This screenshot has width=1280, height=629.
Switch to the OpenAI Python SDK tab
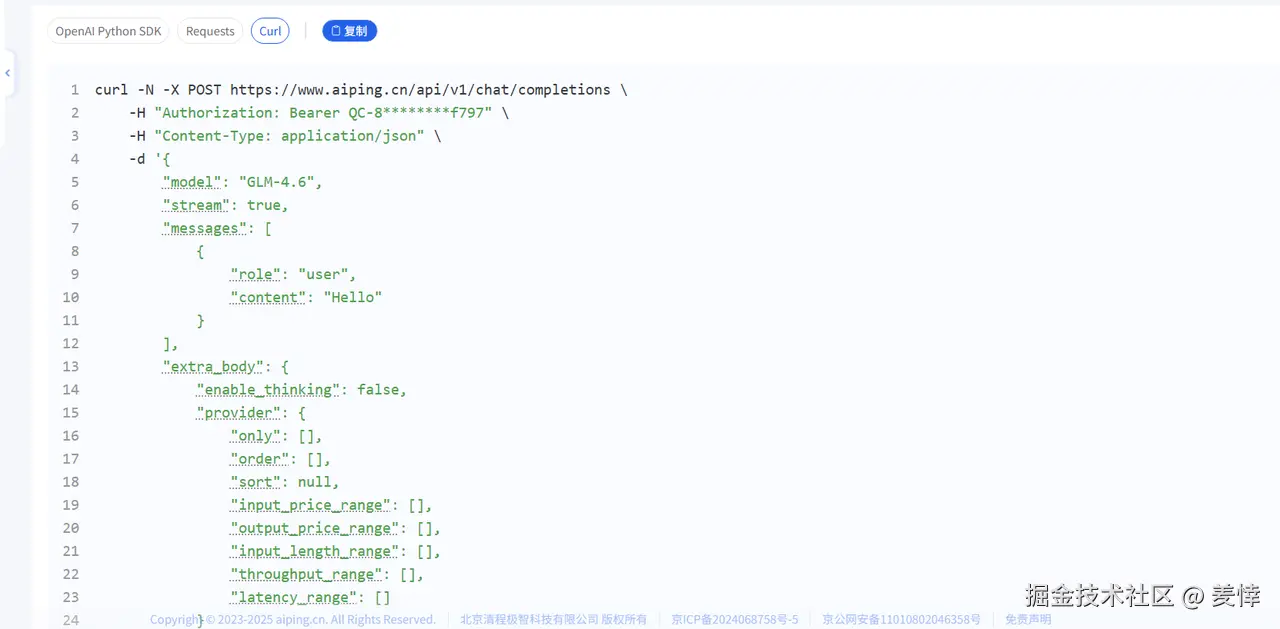pyautogui.click(x=108, y=31)
